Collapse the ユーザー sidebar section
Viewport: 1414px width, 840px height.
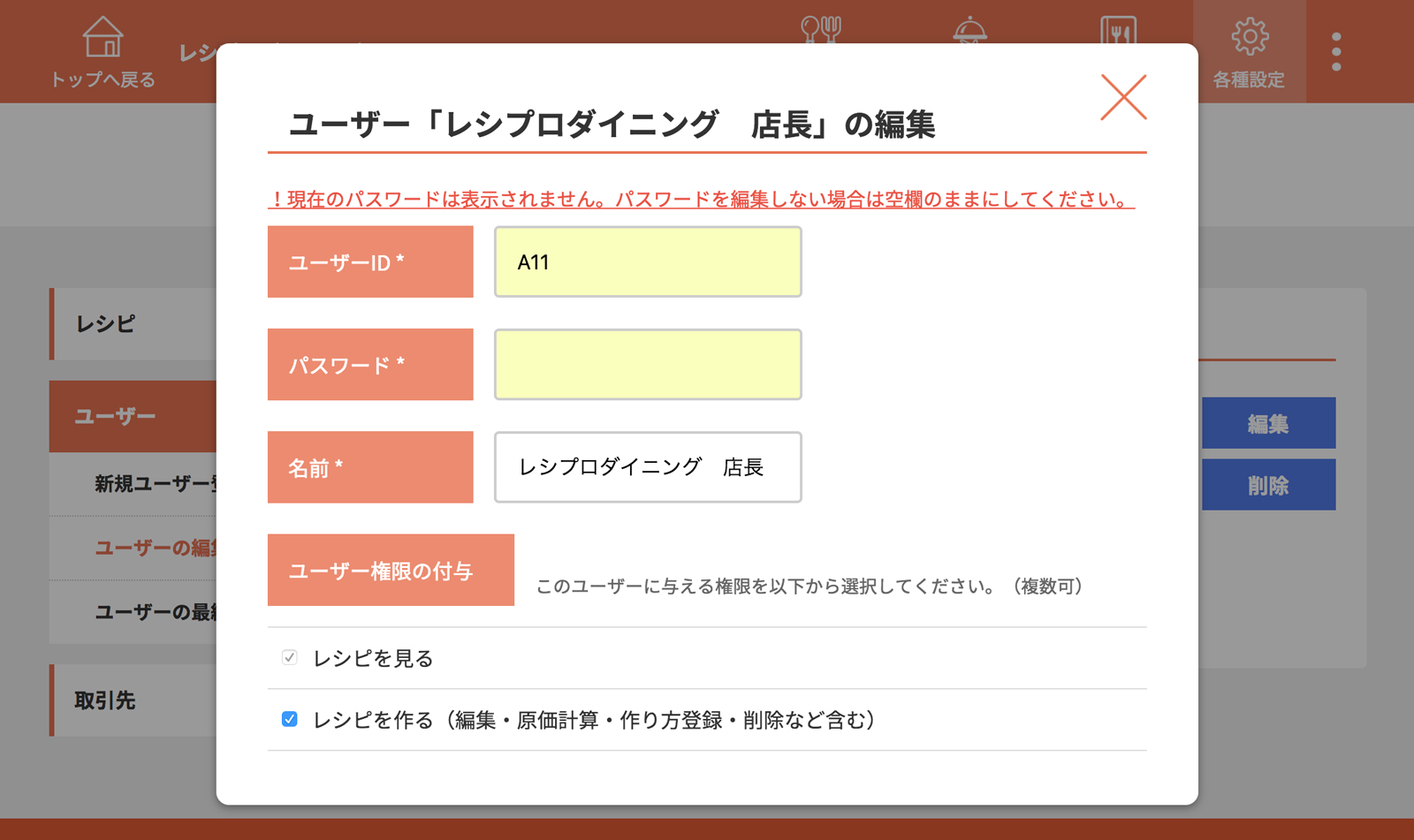click(x=133, y=416)
